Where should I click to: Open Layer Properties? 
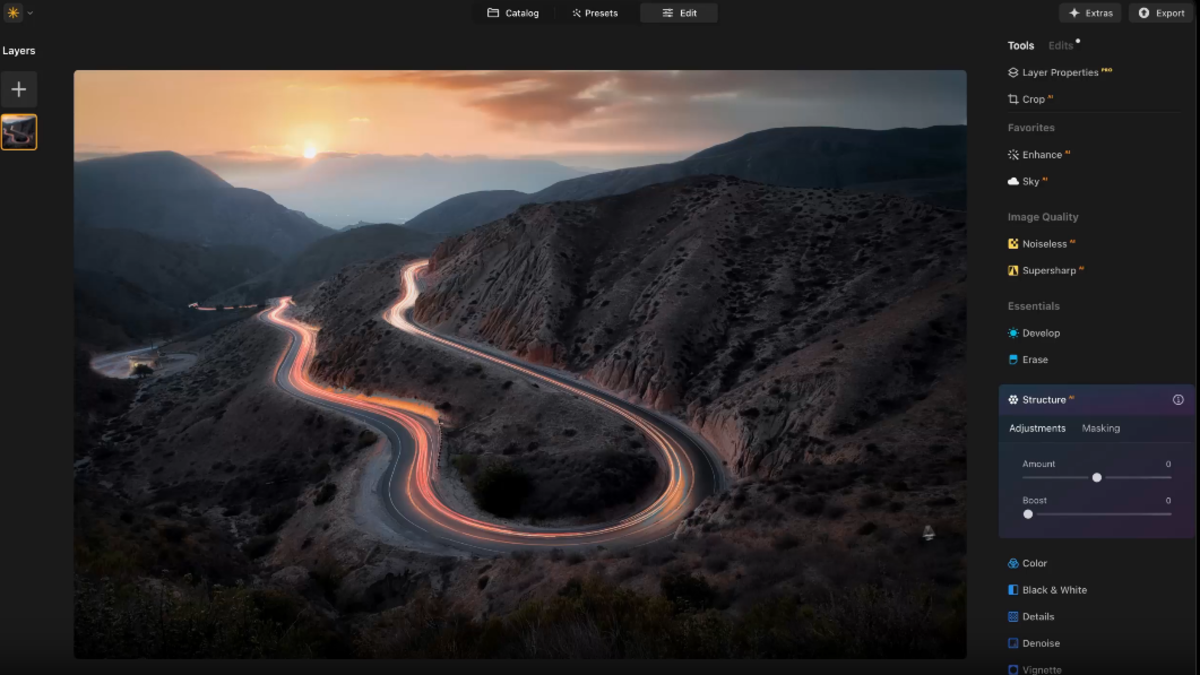click(x=1062, y=71)
